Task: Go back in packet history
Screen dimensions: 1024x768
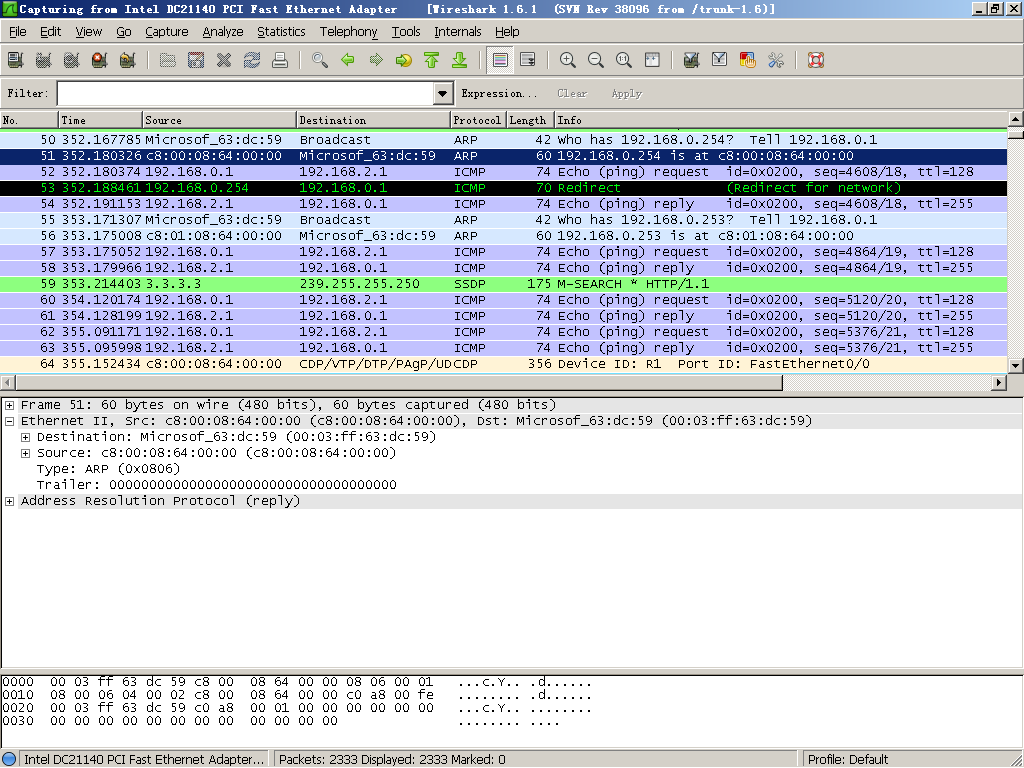Action: [348, 60]
